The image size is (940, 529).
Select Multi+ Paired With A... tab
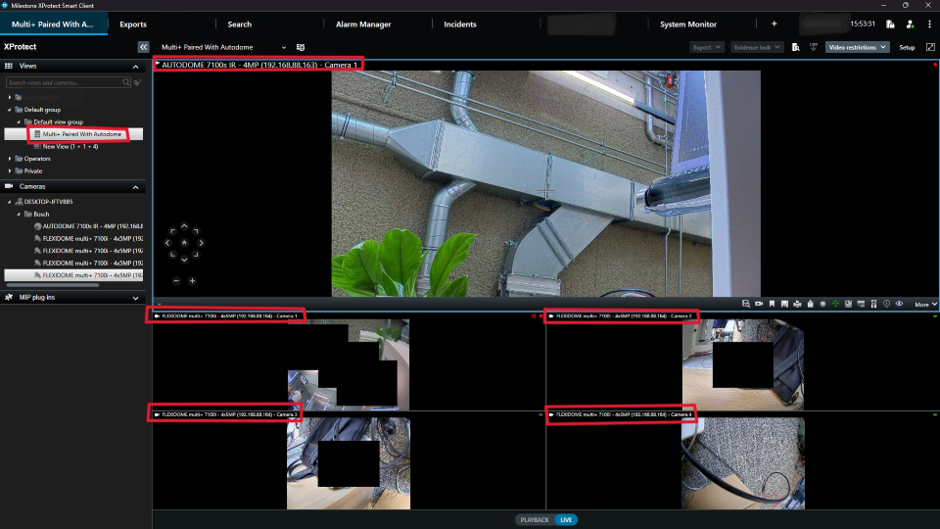click(x=53, y=24)
